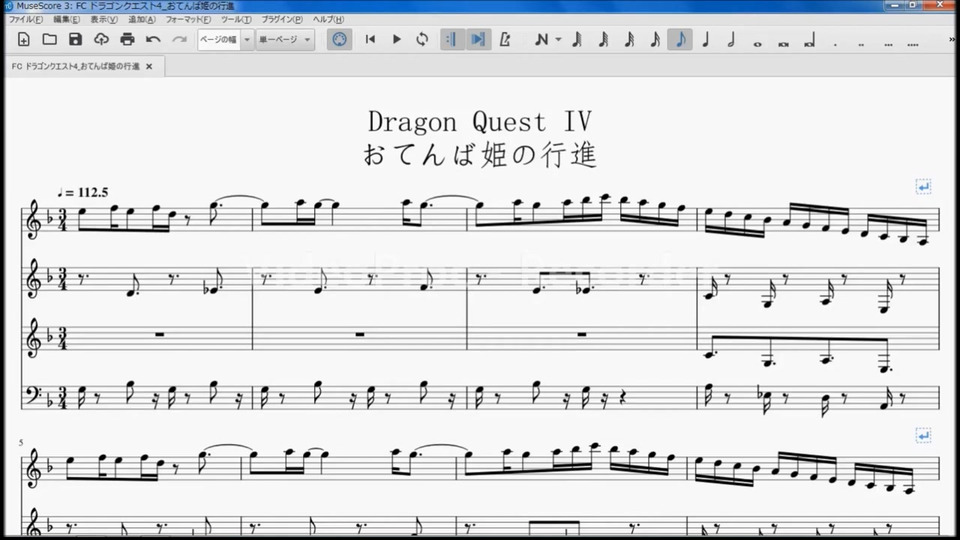Select the 'Dragon Quest IV' title text
The width and height of the screenshot is (960, 540).
pyautogui.click(x=480, y=121)
